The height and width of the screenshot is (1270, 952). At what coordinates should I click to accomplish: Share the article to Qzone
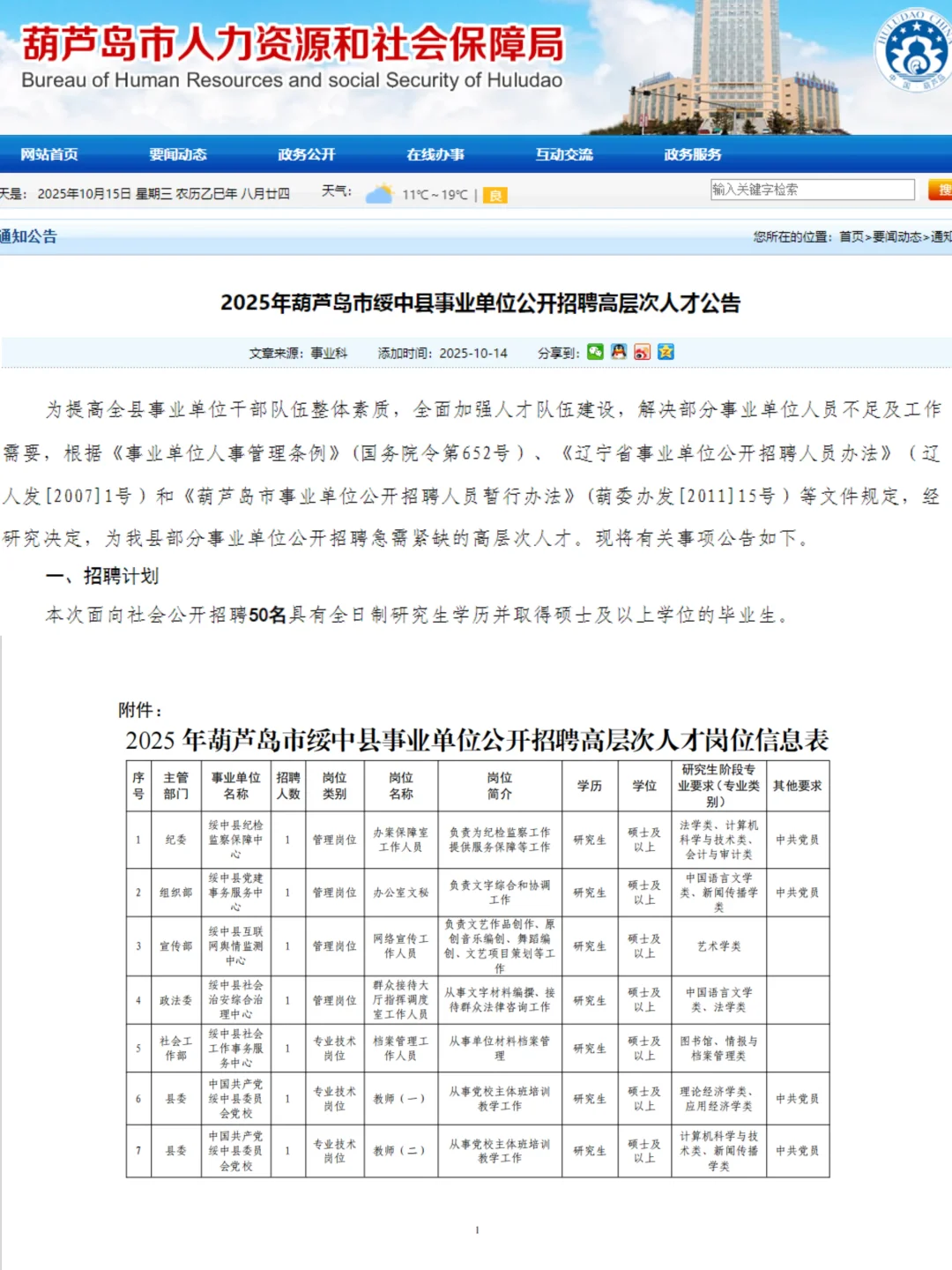(x=666, y=352)
